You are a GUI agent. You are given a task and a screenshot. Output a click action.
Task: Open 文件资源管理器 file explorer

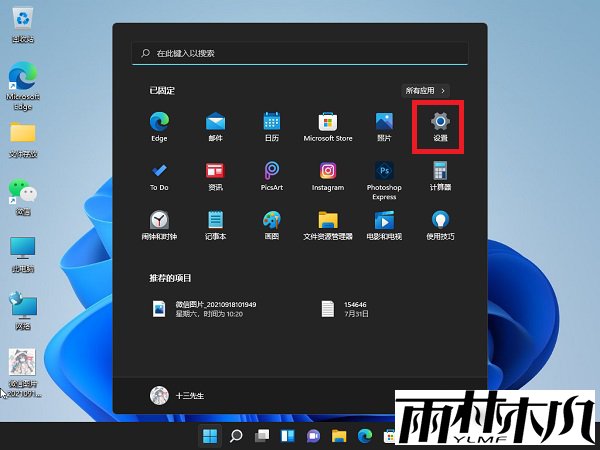click(x=328, y=225)
